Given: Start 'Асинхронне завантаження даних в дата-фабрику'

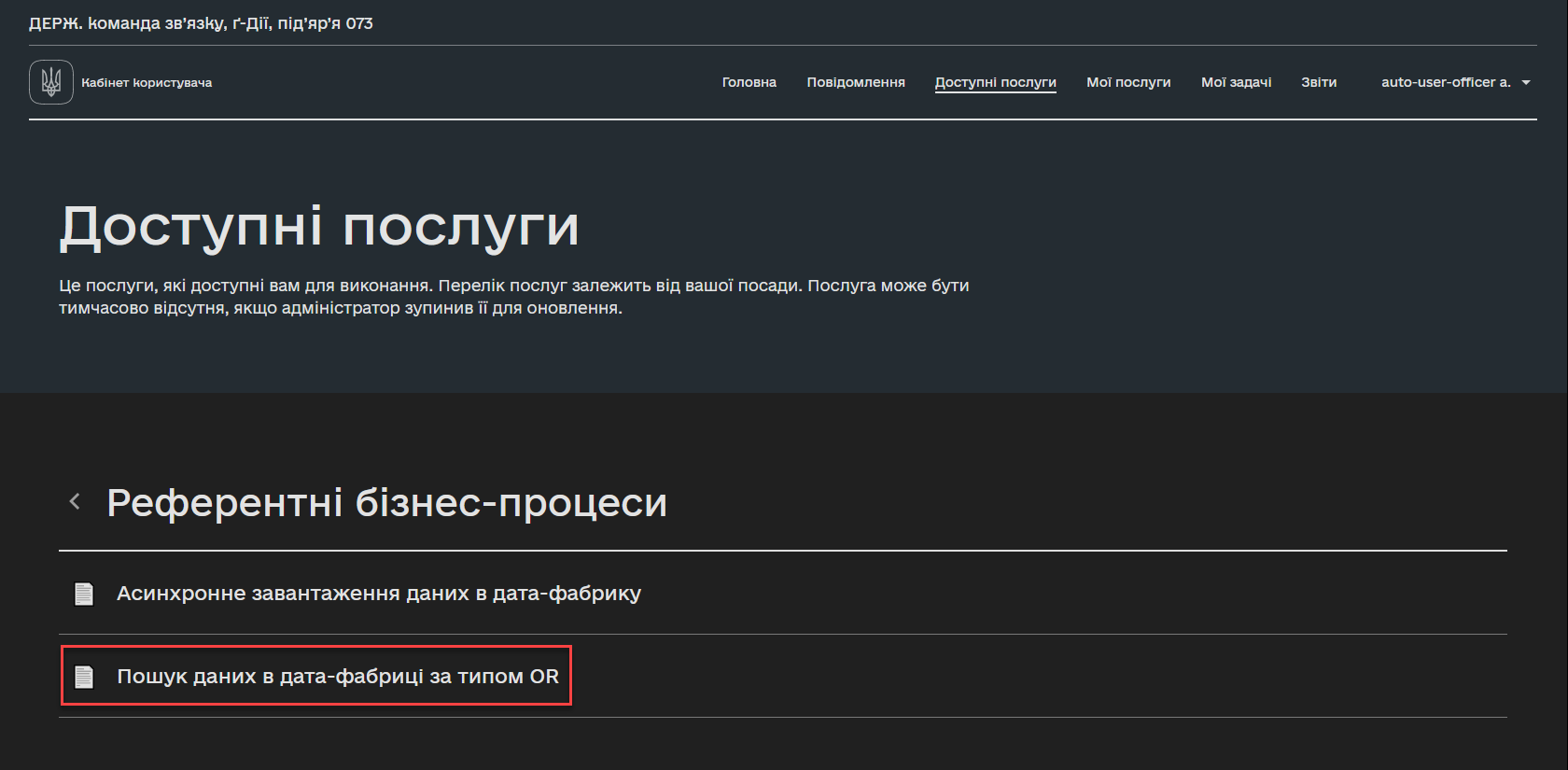Looking at the screenshot, I should point(378,594).
